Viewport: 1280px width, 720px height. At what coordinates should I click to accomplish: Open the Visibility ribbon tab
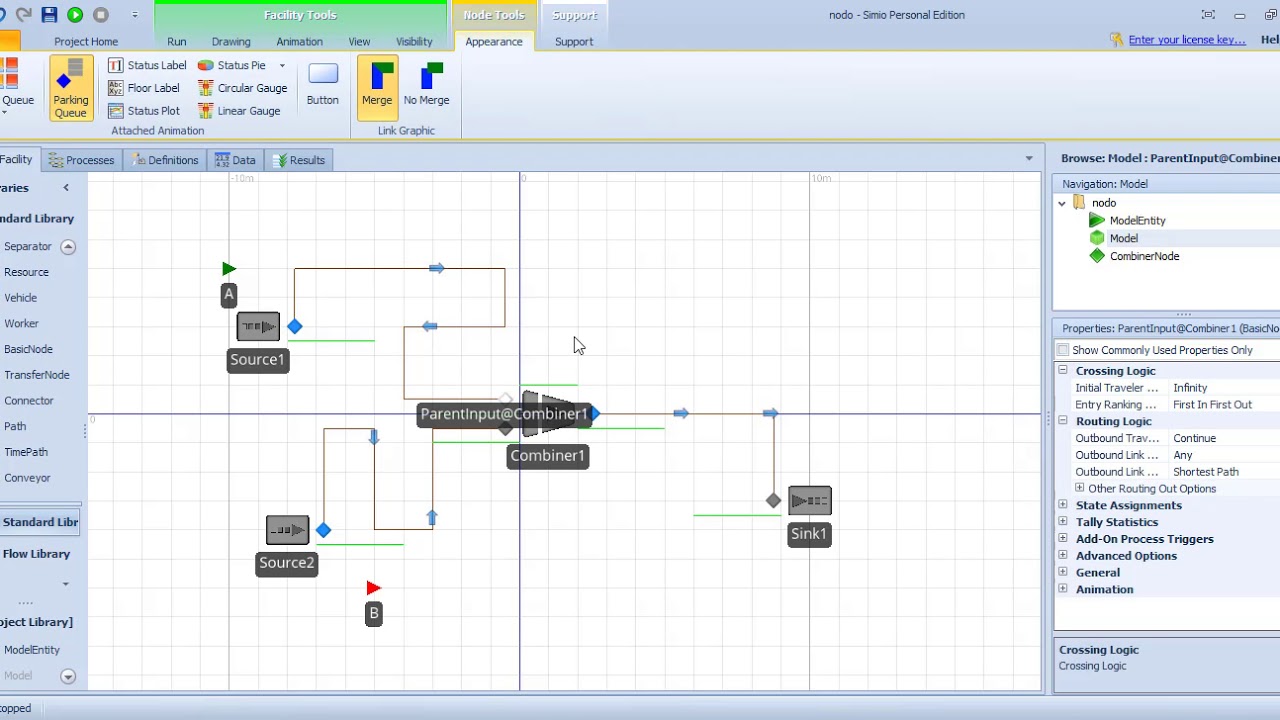pyautogui.click(x=414, y=41)
